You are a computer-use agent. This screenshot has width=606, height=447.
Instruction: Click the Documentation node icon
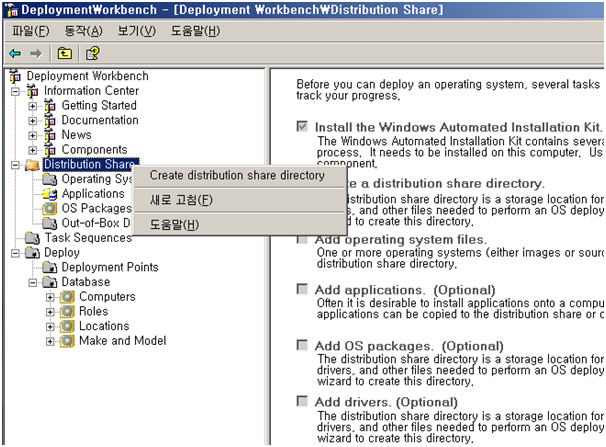point(50,121)
